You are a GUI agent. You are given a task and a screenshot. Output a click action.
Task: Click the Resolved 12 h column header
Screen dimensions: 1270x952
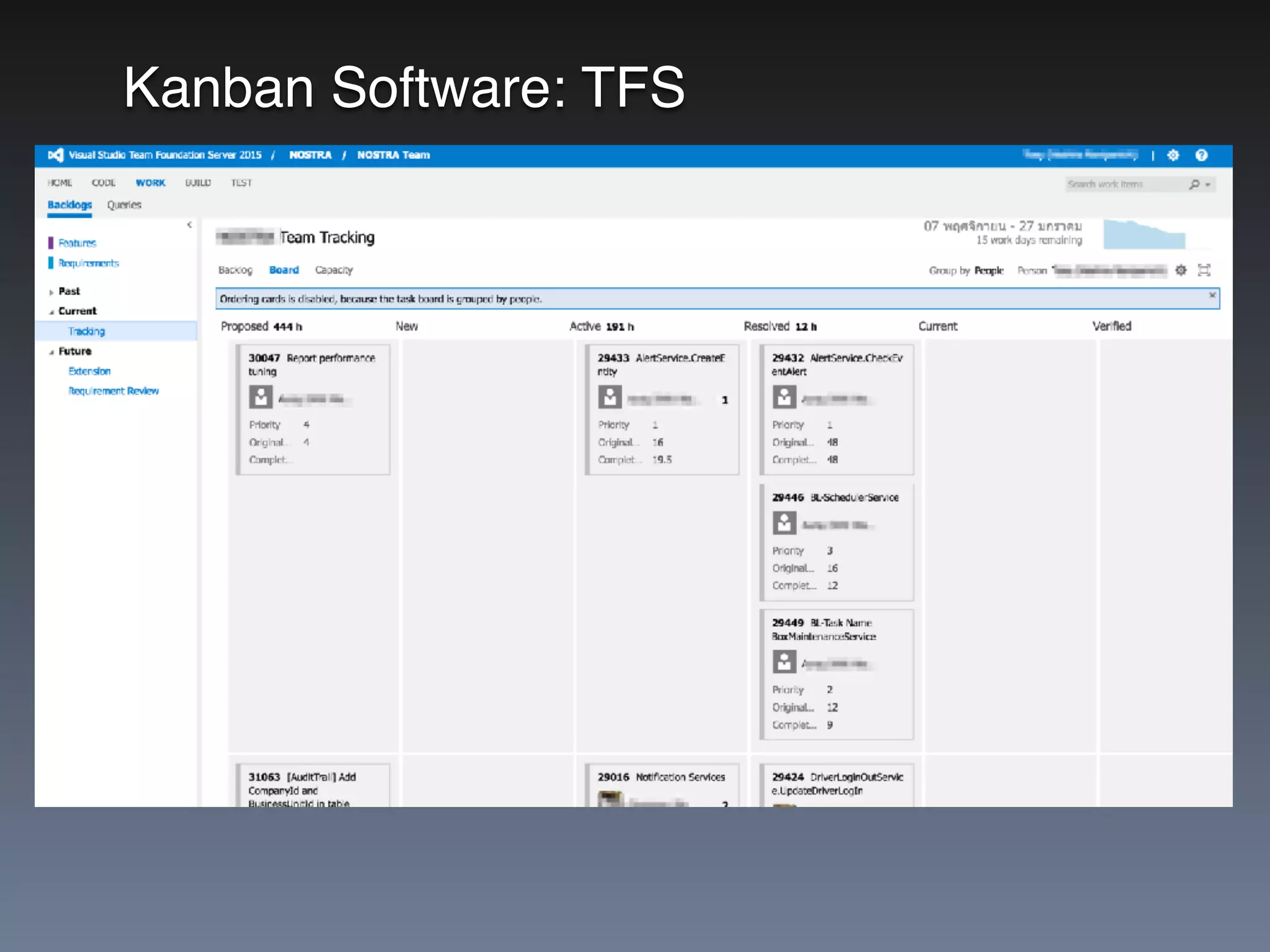[x=780, y=327]
